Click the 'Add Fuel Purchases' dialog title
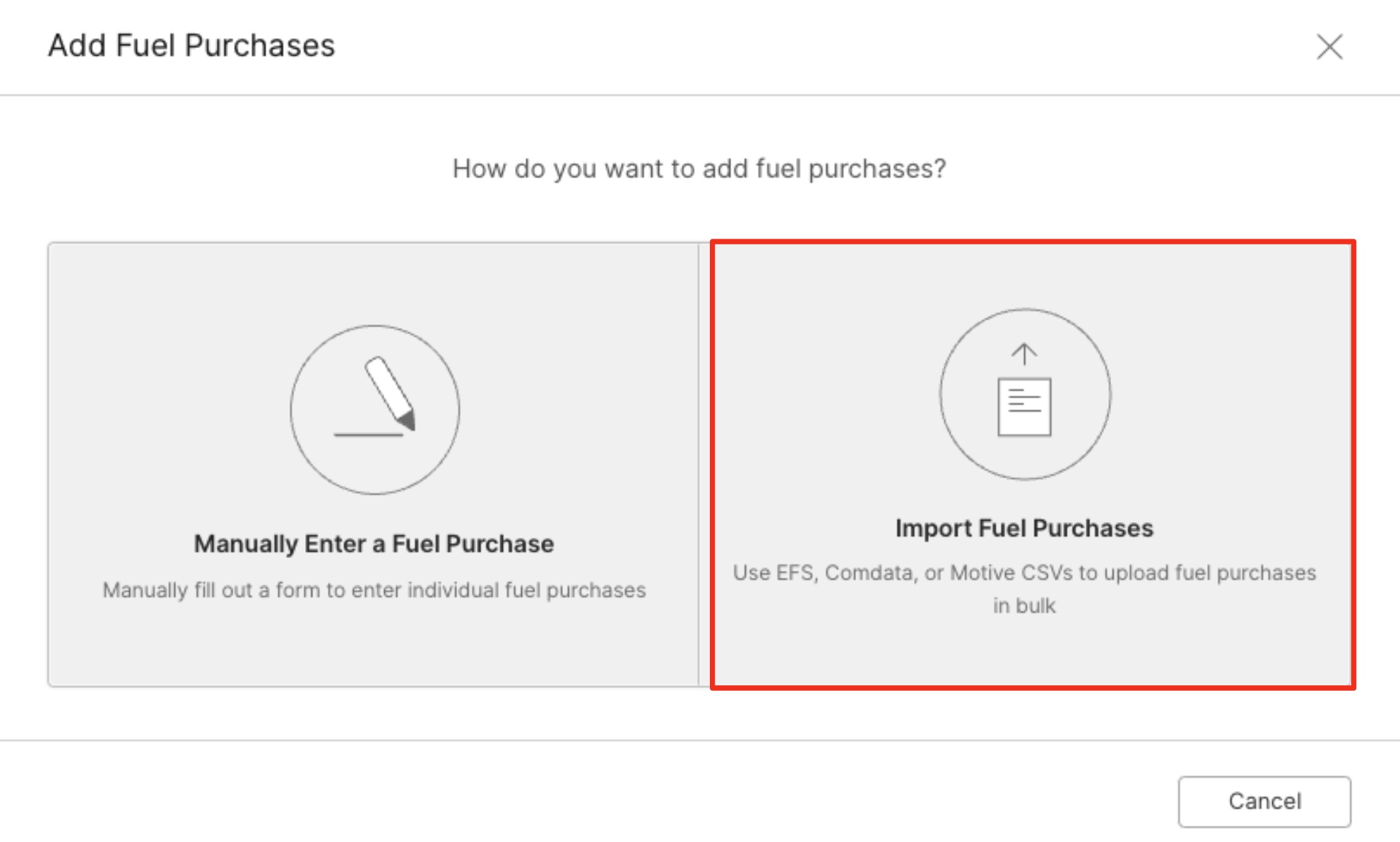1400x842 pixels. 191,46
